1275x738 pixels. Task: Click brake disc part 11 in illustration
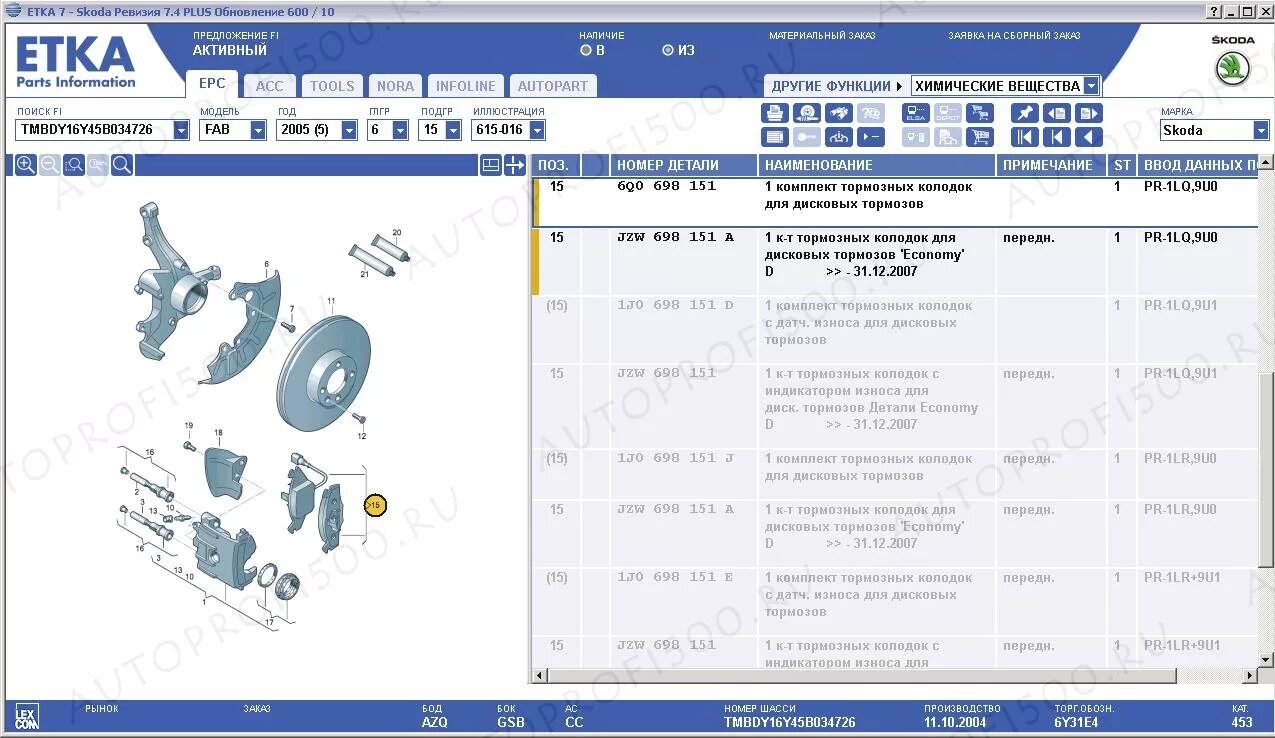[x=324, y=373]
